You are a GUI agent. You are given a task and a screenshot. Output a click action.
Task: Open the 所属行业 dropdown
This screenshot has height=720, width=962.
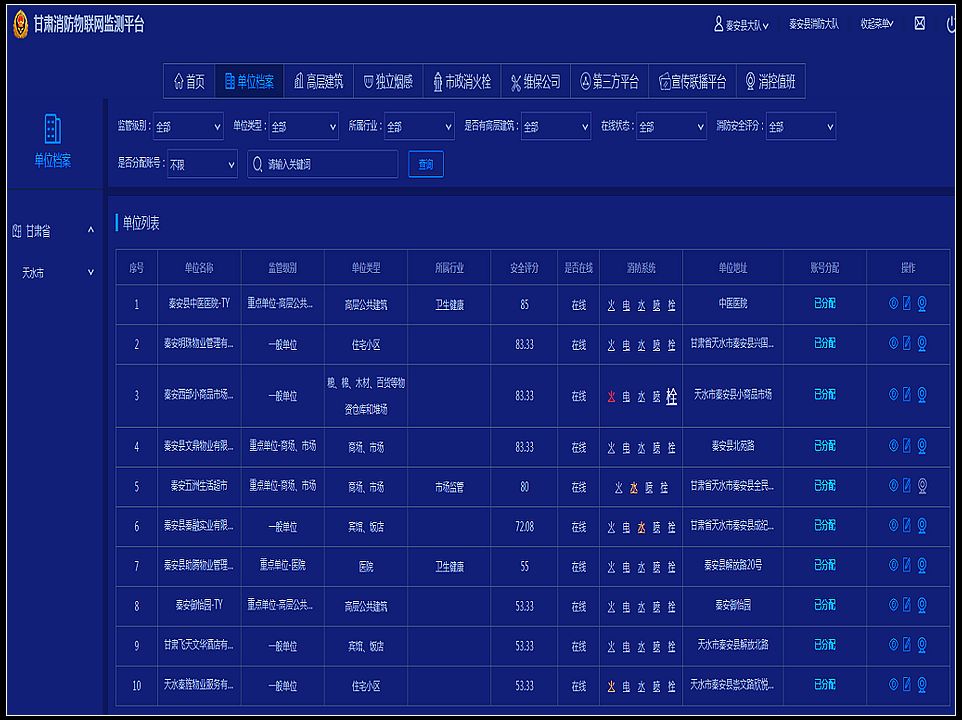pos(419,127)
